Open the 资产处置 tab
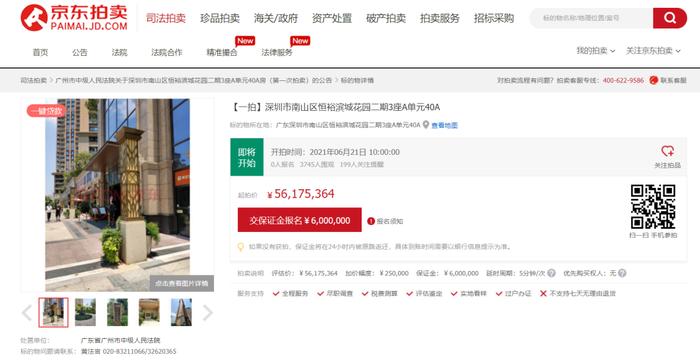 [x=332, y=18]
